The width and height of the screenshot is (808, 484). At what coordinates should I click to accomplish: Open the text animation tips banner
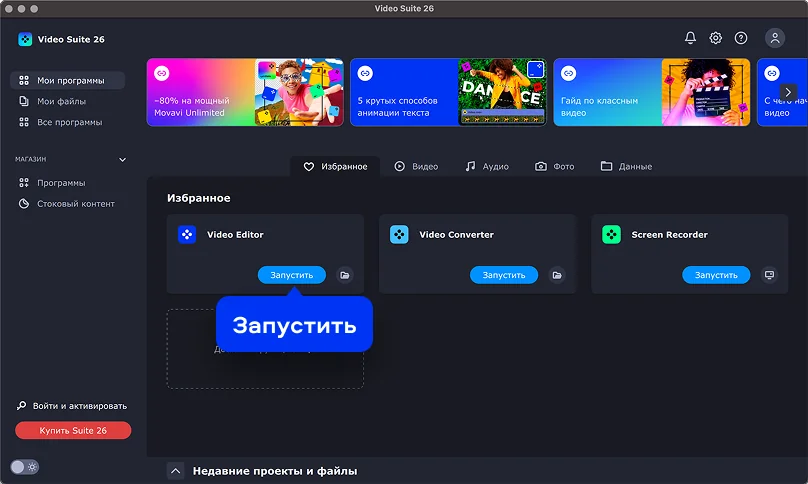pyautogui.click(x=448, y=92)
